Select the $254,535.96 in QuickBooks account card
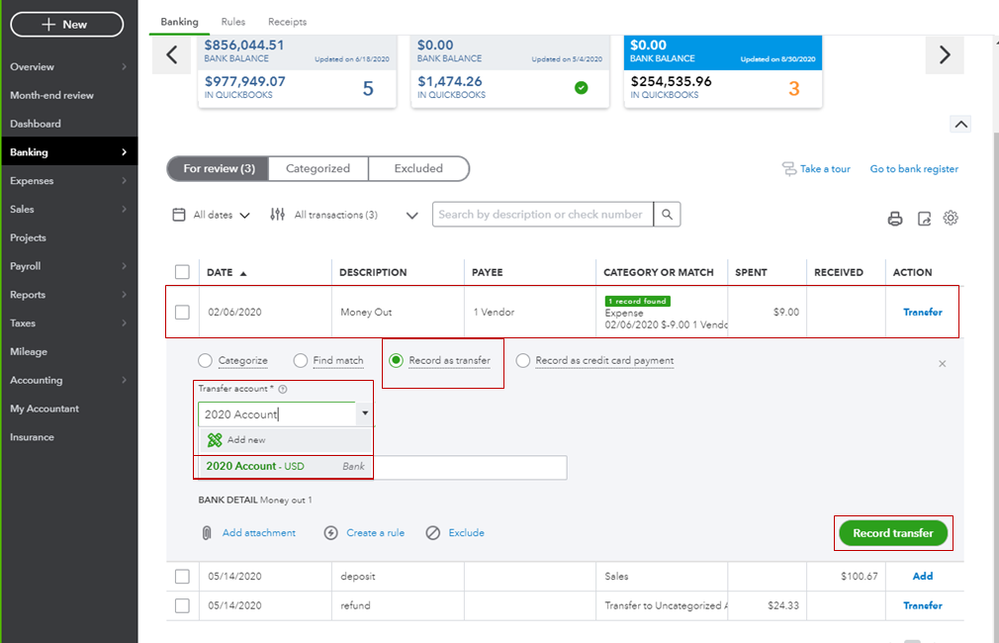 723,71
